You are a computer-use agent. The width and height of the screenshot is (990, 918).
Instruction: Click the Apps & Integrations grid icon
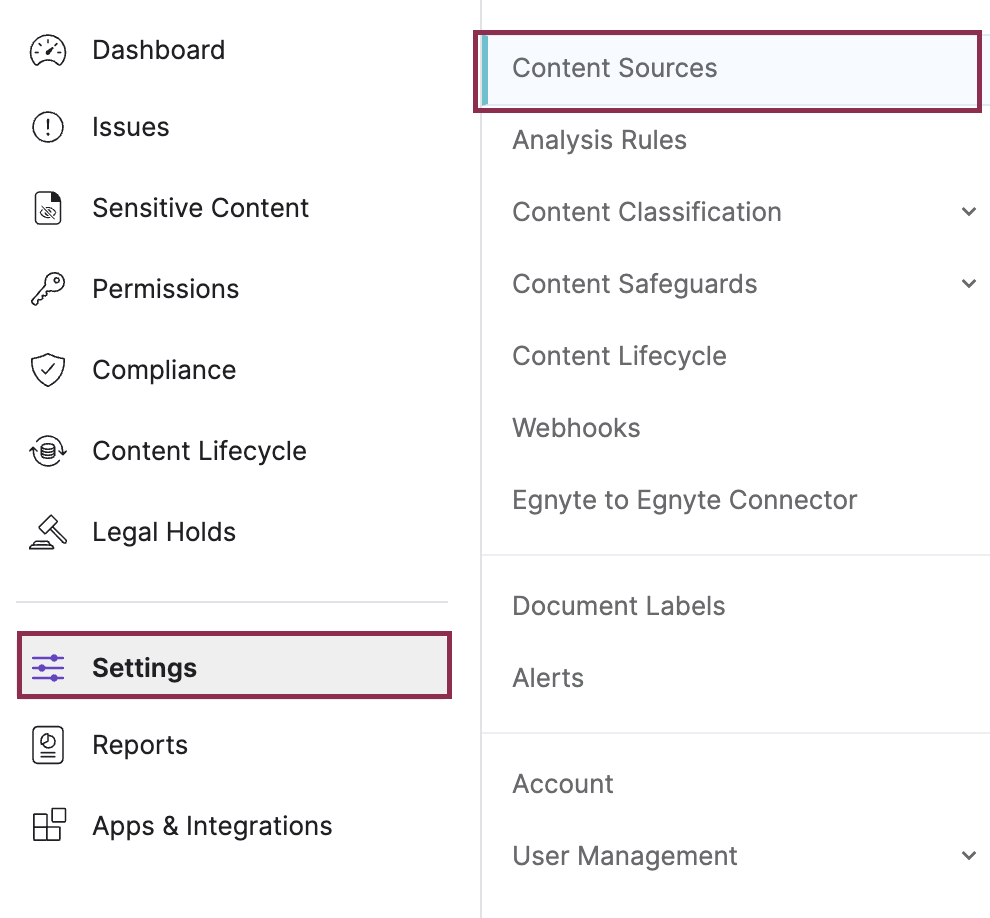tap(48, 826)
